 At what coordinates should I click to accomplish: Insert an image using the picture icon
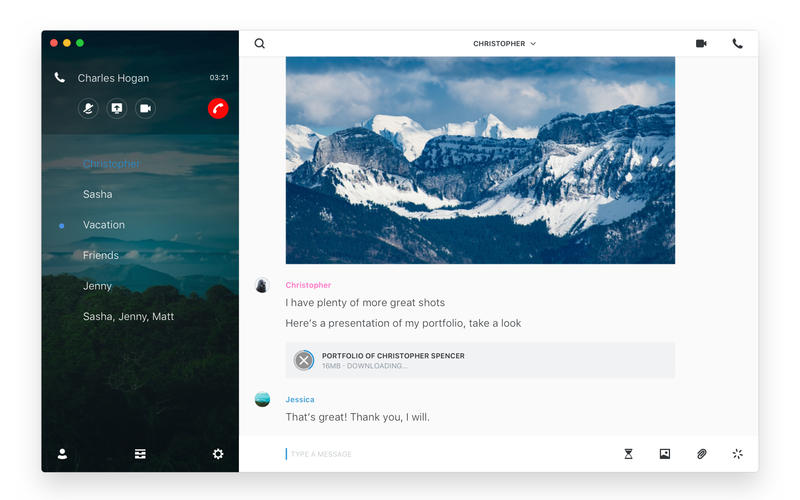tap(665, 454)
